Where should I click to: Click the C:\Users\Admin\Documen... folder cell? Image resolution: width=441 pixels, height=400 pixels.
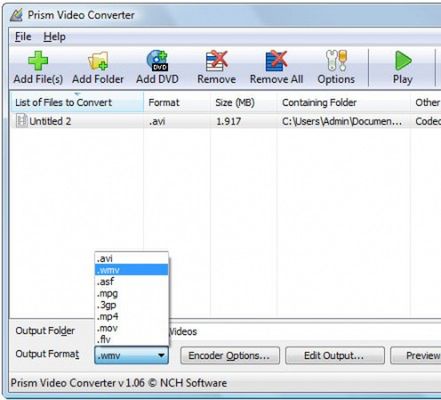click(342, 121)
